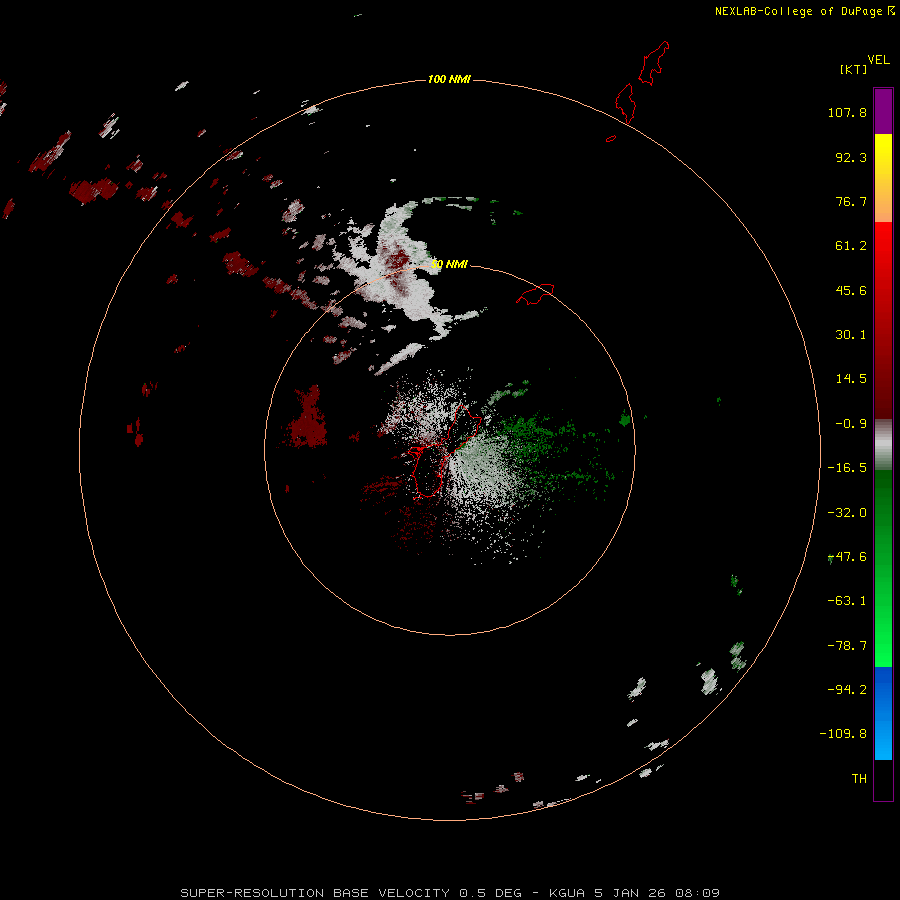Click the Super-Resolution Base Velocity caption text
Screen dimensions: 900x900
tap(449, 893)
